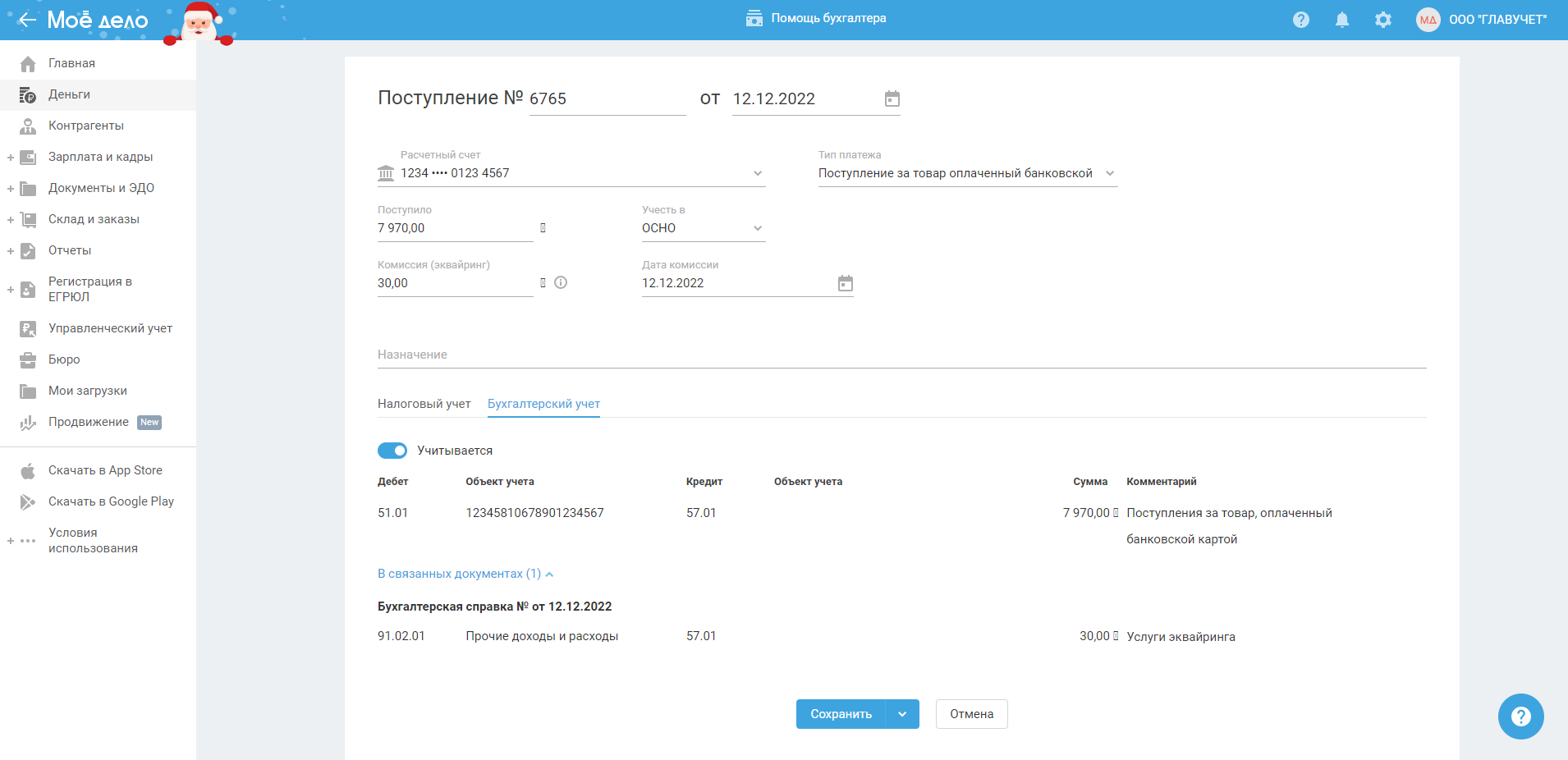1568x760 pixels.
Task: Open dropdown arrow beside Сохранить button
Action: tap(902, 714)
